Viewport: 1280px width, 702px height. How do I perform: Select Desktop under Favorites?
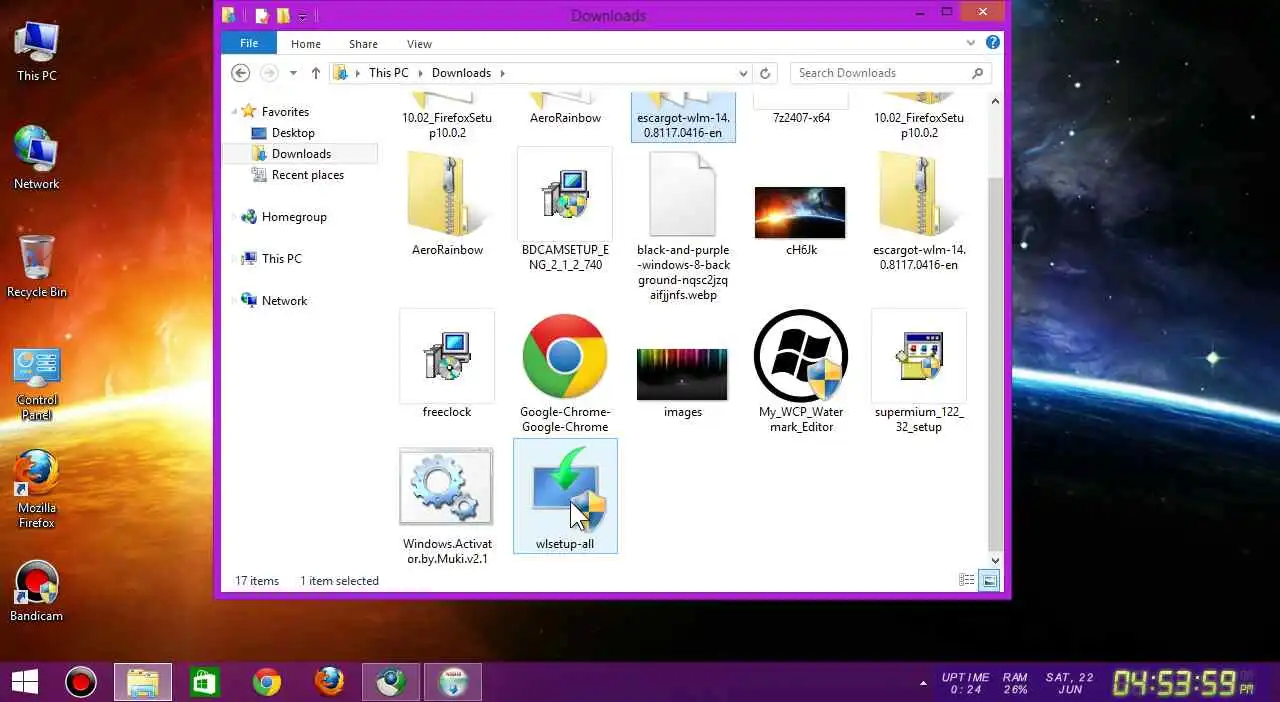pos(293,133)
